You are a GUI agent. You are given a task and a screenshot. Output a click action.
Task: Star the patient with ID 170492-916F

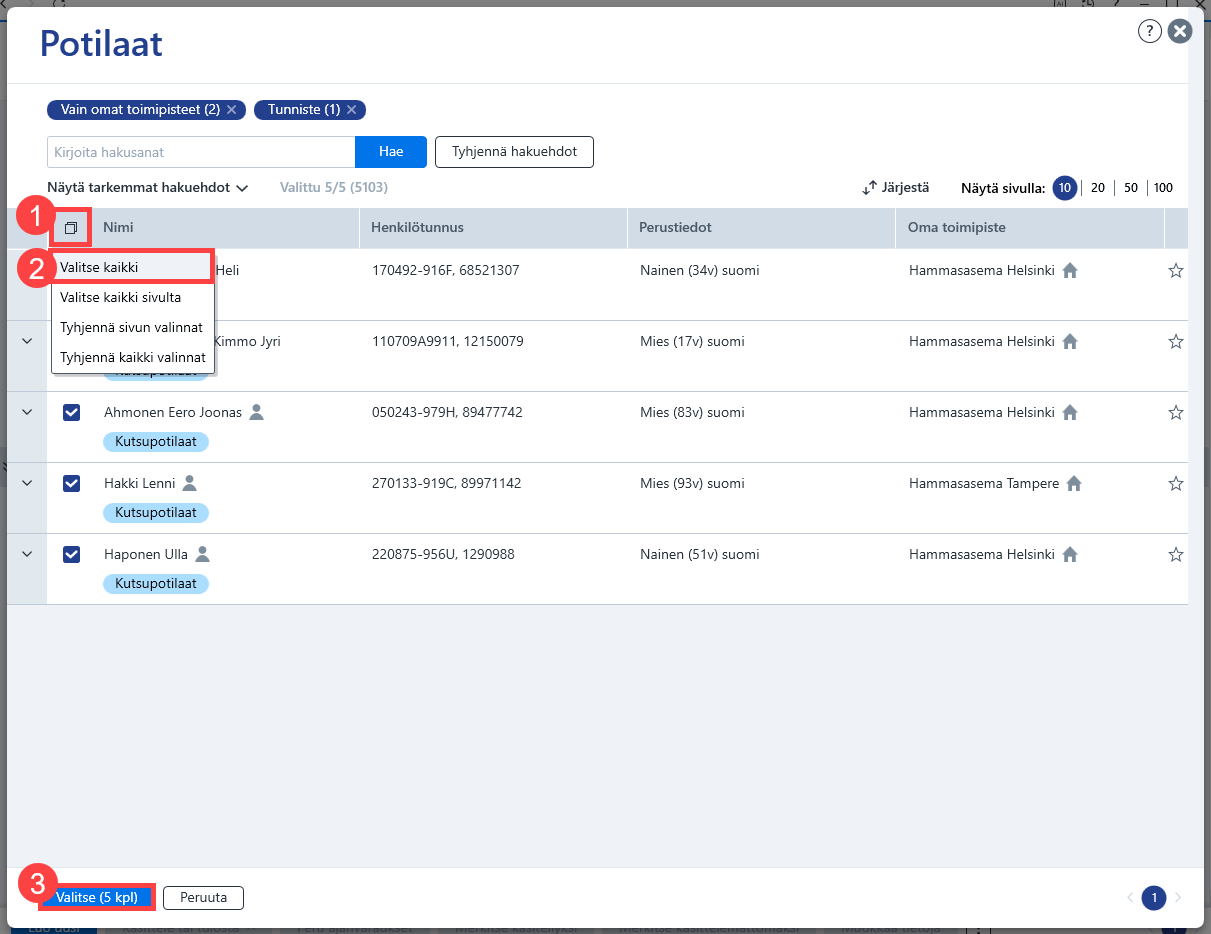(x=1176, y=270)
